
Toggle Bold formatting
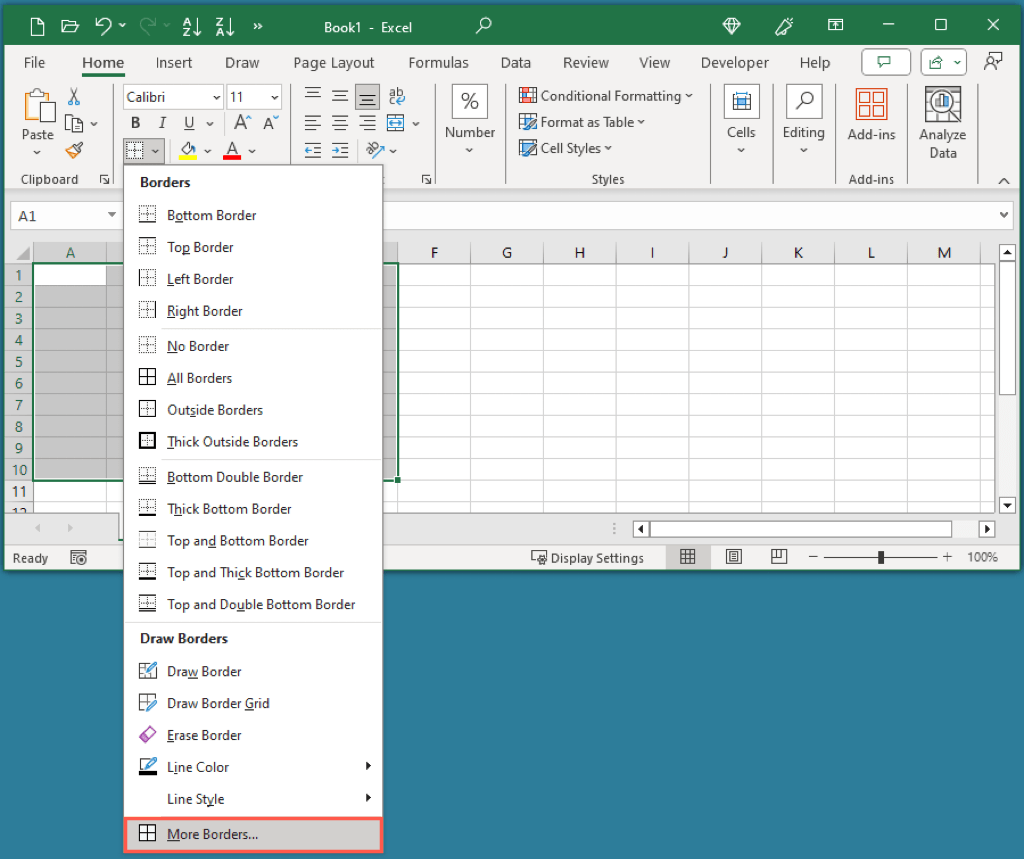click(x=136, y=123)
